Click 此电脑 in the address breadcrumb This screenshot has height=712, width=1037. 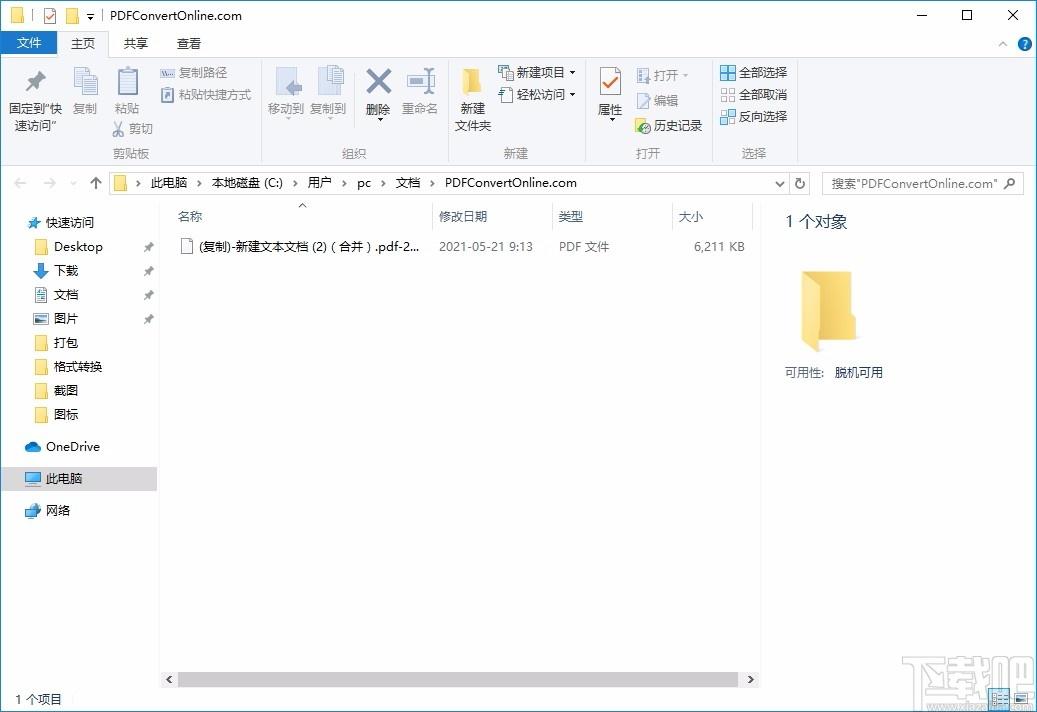click(x=169, y=183)
